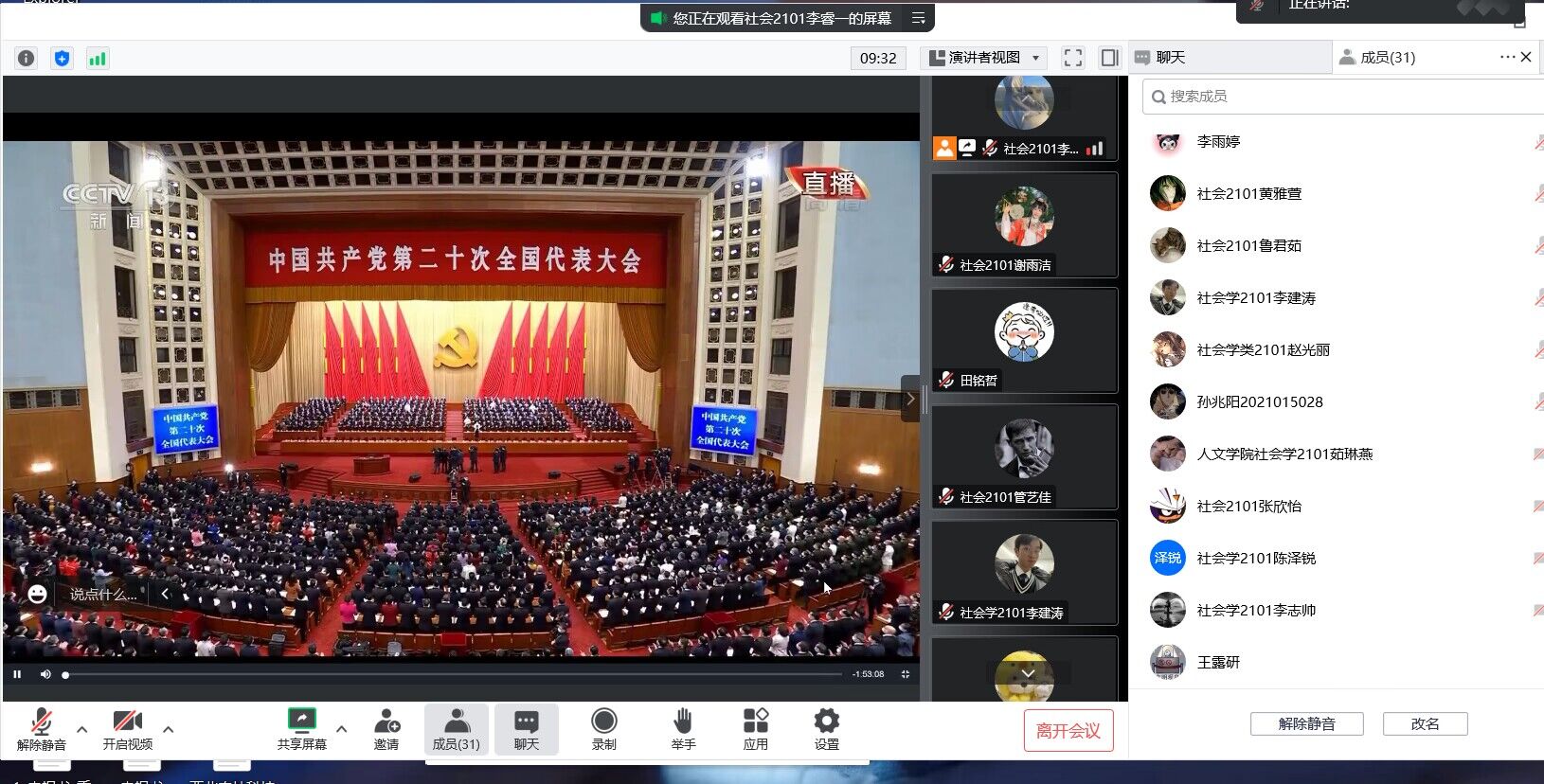Click 举手 raise hand icon
This screenshot has width=1544, height=784.
(x=683, y=729)
